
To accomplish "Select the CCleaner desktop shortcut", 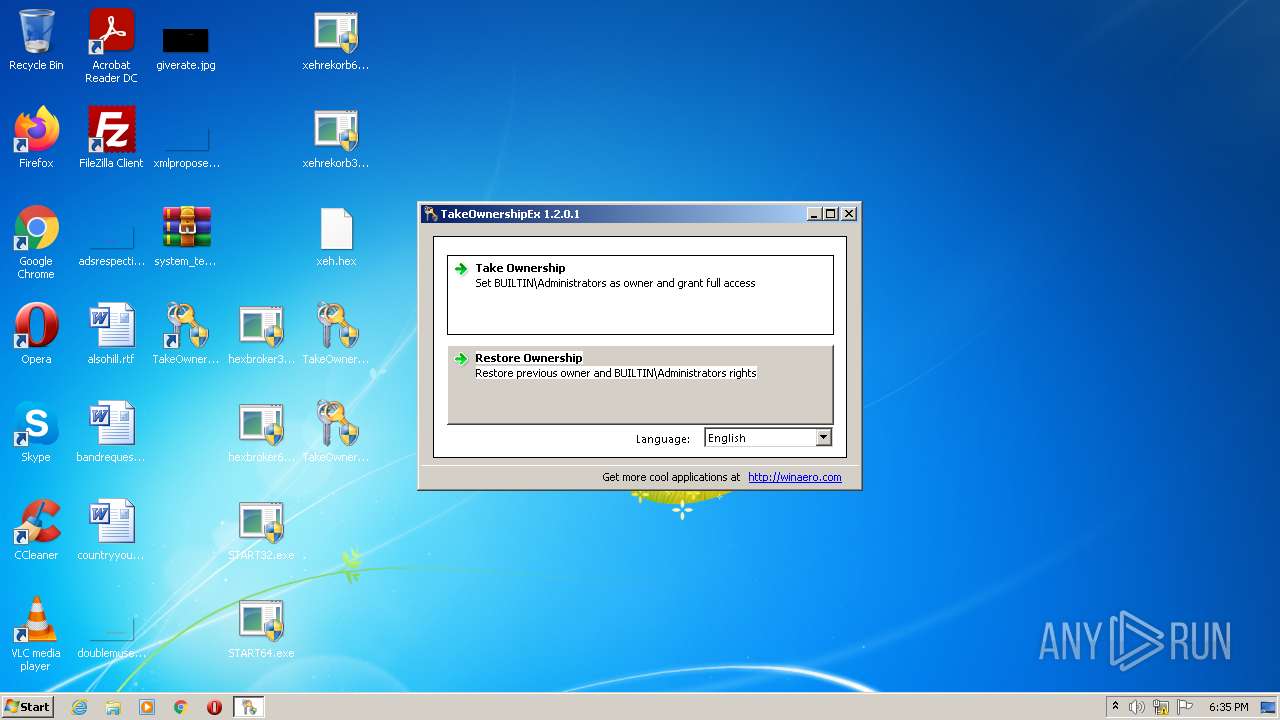I will (36, 530).
